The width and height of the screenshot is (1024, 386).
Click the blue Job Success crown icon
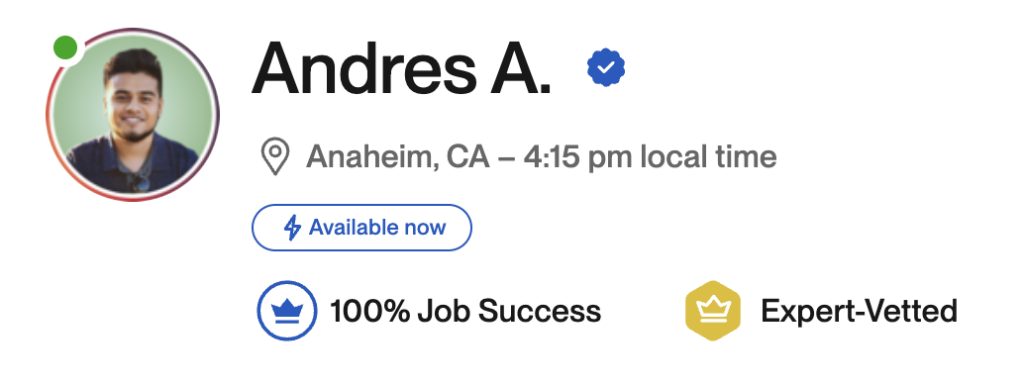(287, 311)
